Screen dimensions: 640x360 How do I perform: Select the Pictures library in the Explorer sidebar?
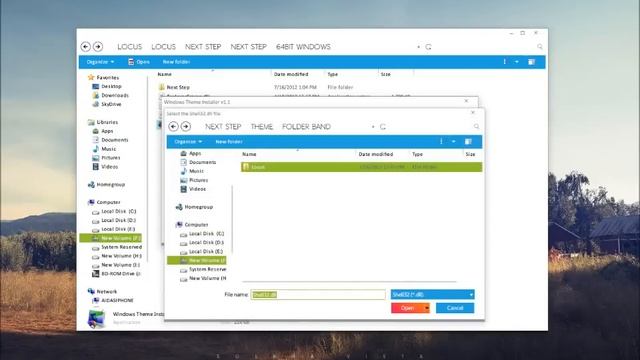point(106,158)
